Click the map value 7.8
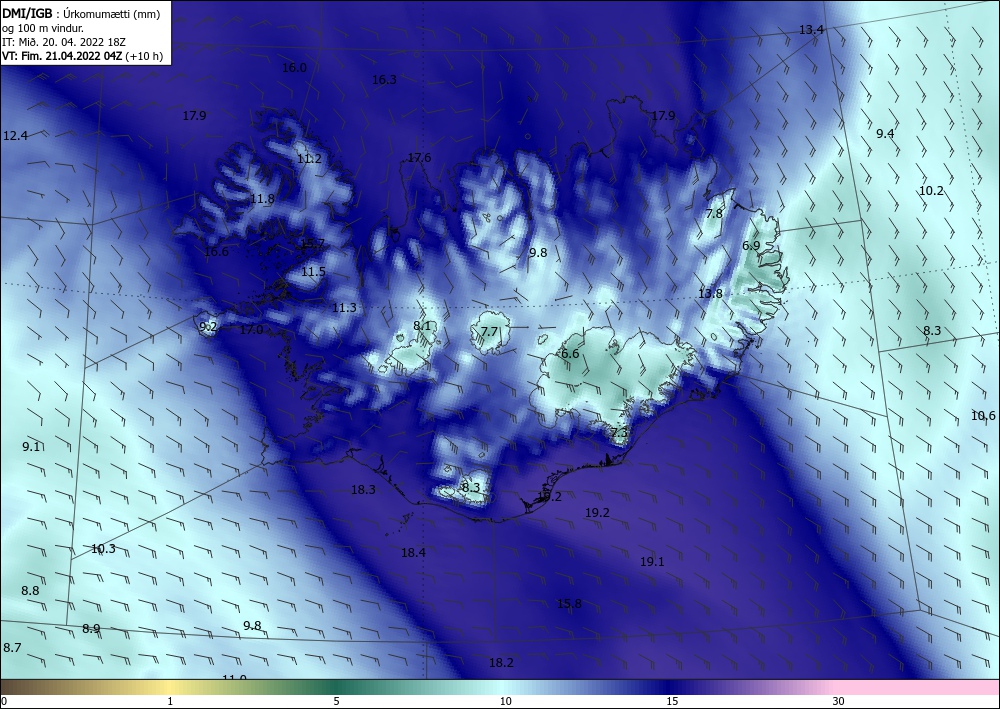The image size is (1000, 709). coord(714,214)
